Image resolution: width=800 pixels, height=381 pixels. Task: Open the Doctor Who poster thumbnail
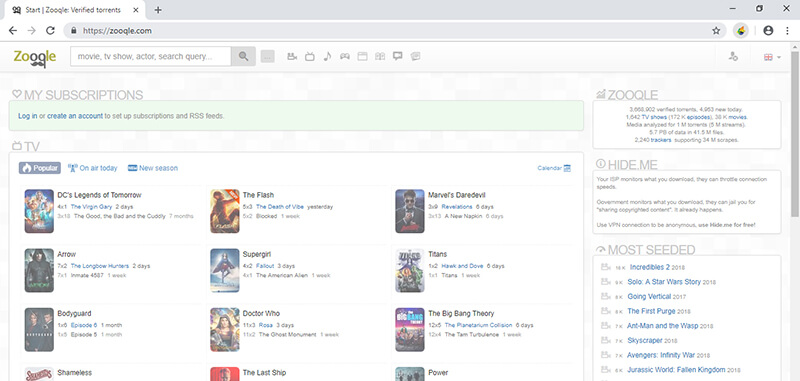point(225,329)
